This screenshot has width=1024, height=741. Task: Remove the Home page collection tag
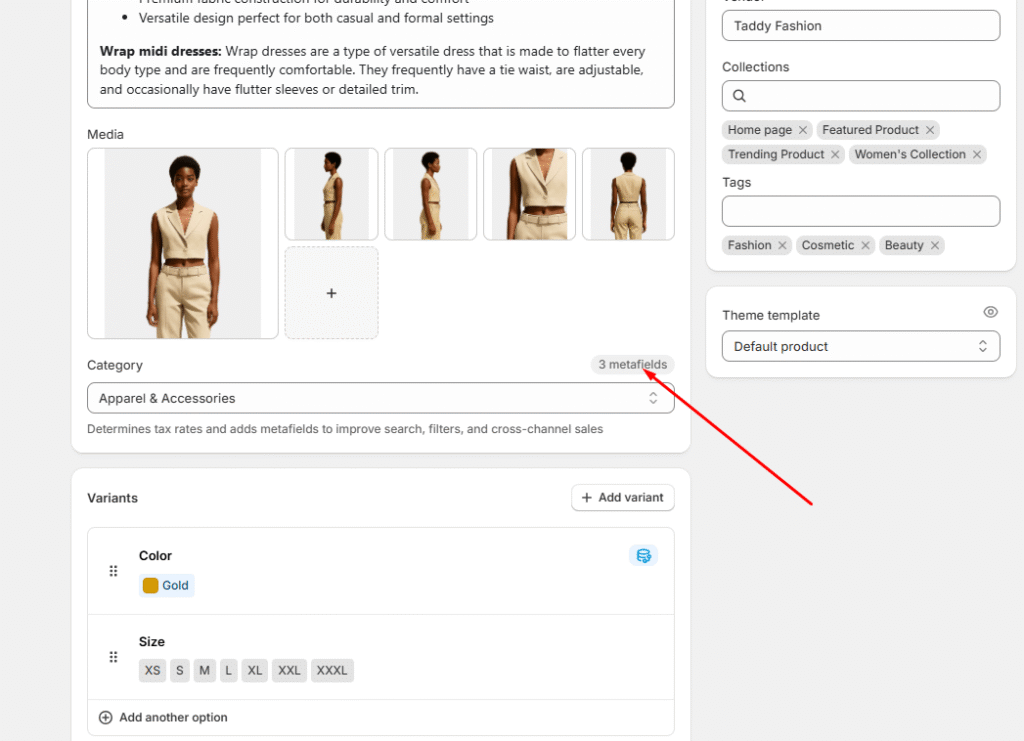[803, 130]
